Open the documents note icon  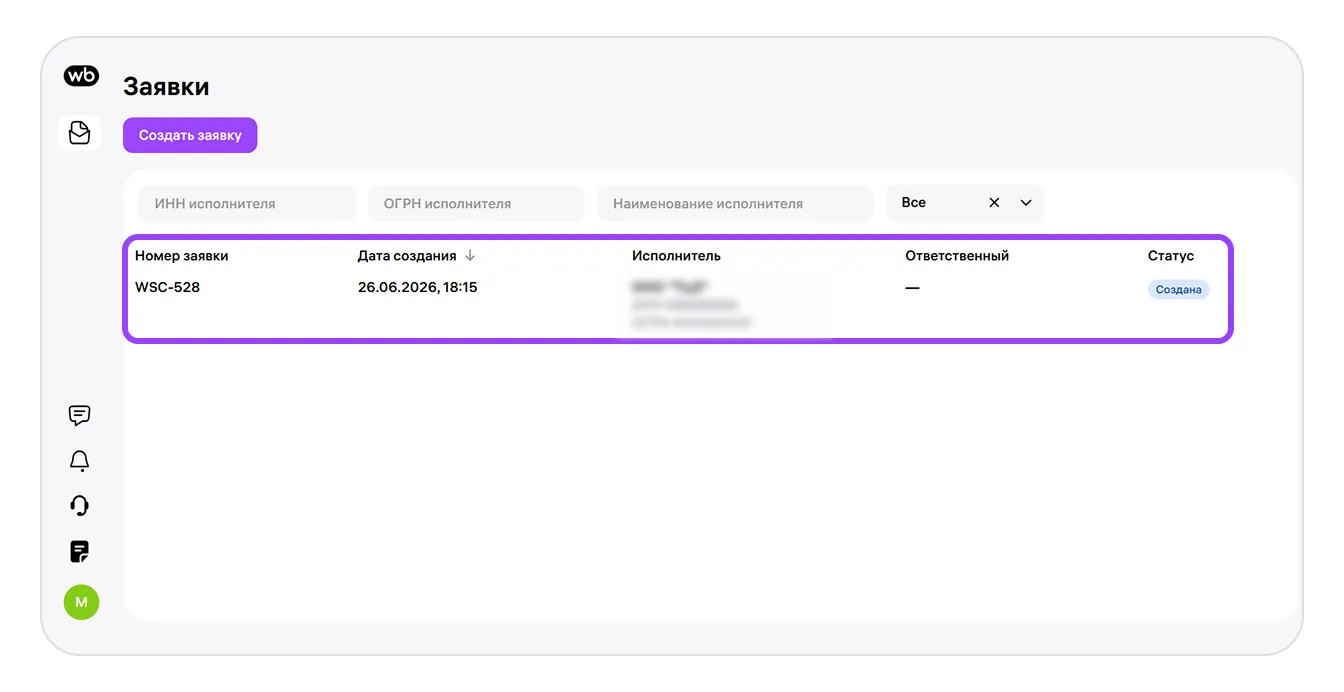point(80,551)
